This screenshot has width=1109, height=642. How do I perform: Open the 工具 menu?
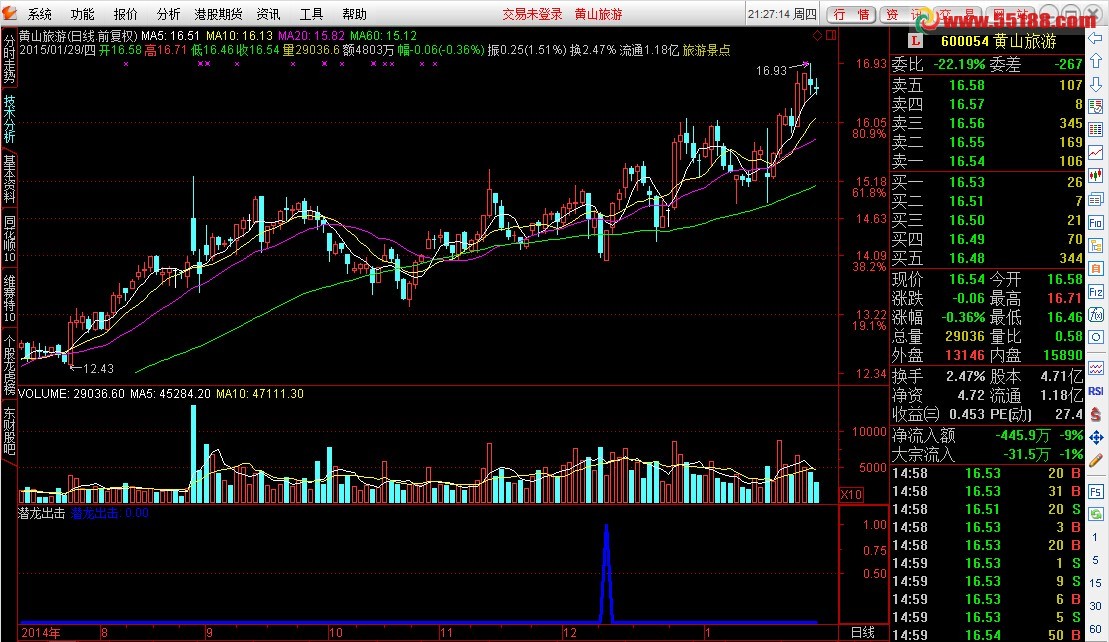click(x=311, y=14)
